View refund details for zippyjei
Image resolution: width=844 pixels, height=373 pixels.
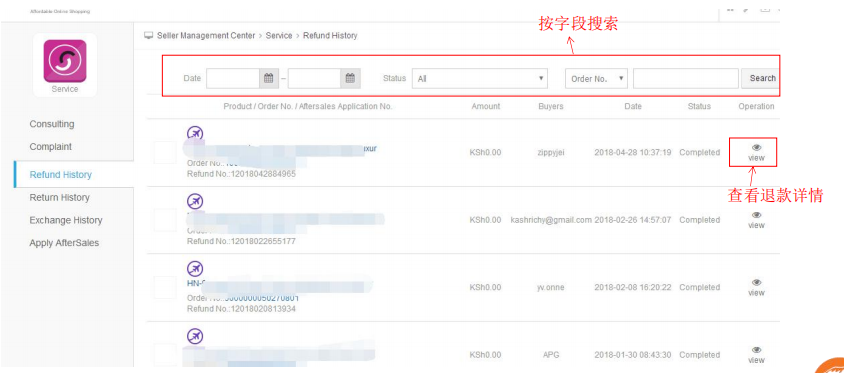(x=756, y=152)
